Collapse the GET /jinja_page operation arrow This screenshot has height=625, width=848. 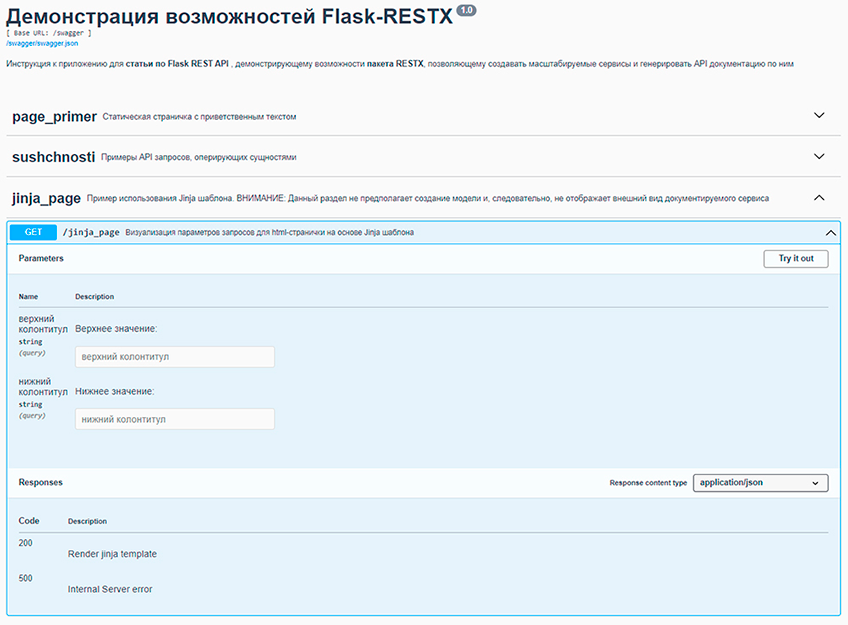pyautogui.click(x=829, y=232)
